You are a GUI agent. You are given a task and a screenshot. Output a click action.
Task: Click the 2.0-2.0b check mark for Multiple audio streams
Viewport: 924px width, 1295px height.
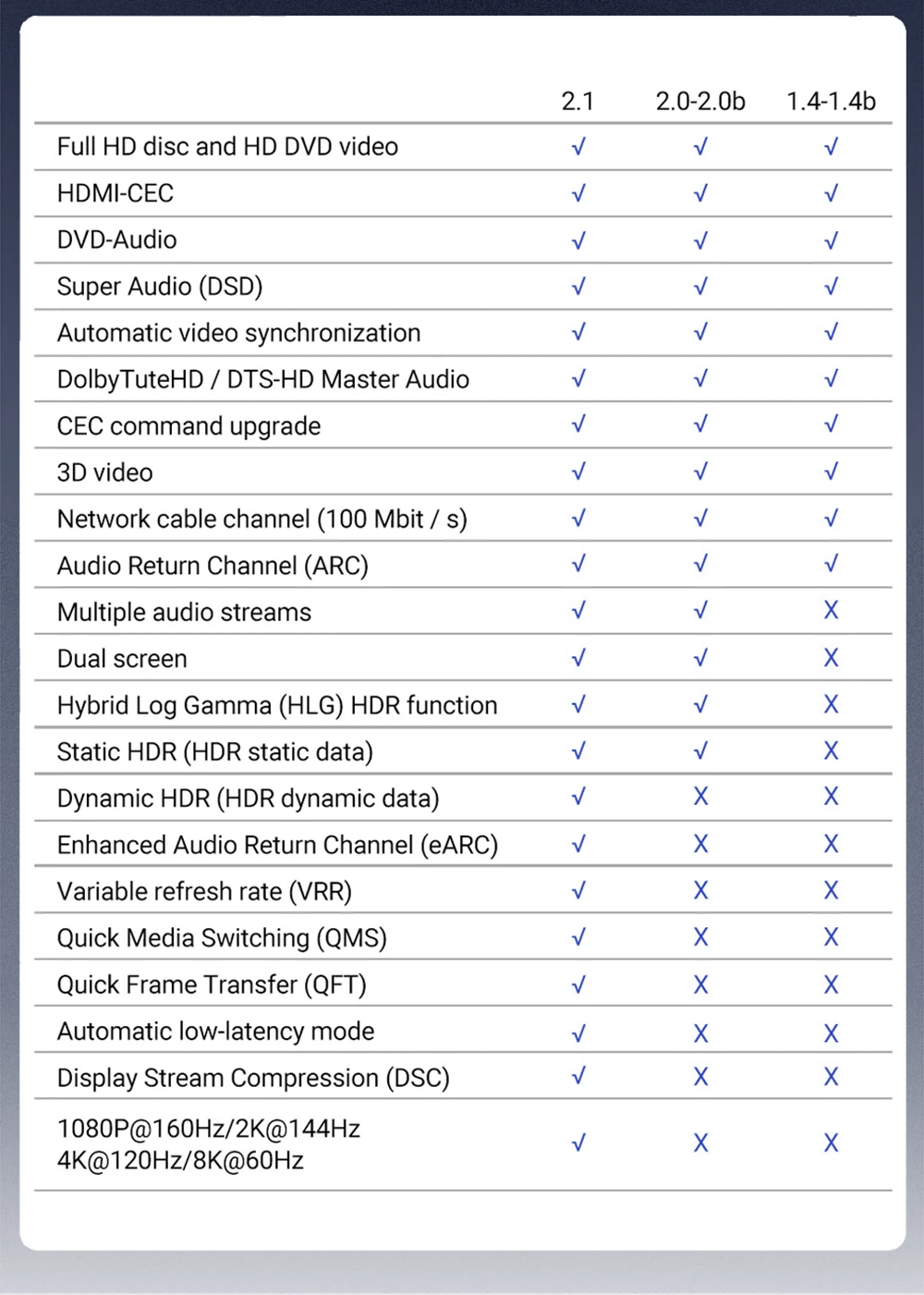click(700, 611)
